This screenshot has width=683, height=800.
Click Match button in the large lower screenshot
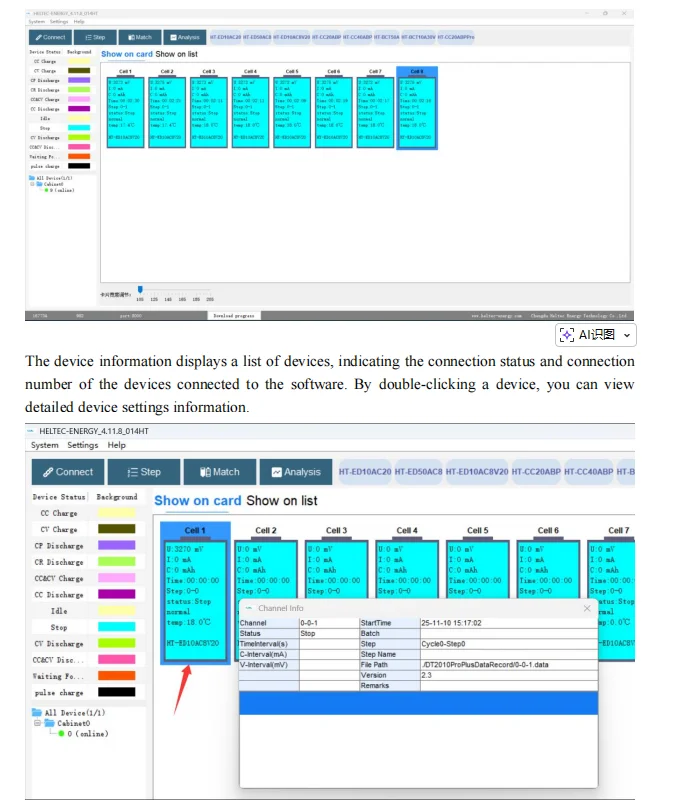[220, 472]
